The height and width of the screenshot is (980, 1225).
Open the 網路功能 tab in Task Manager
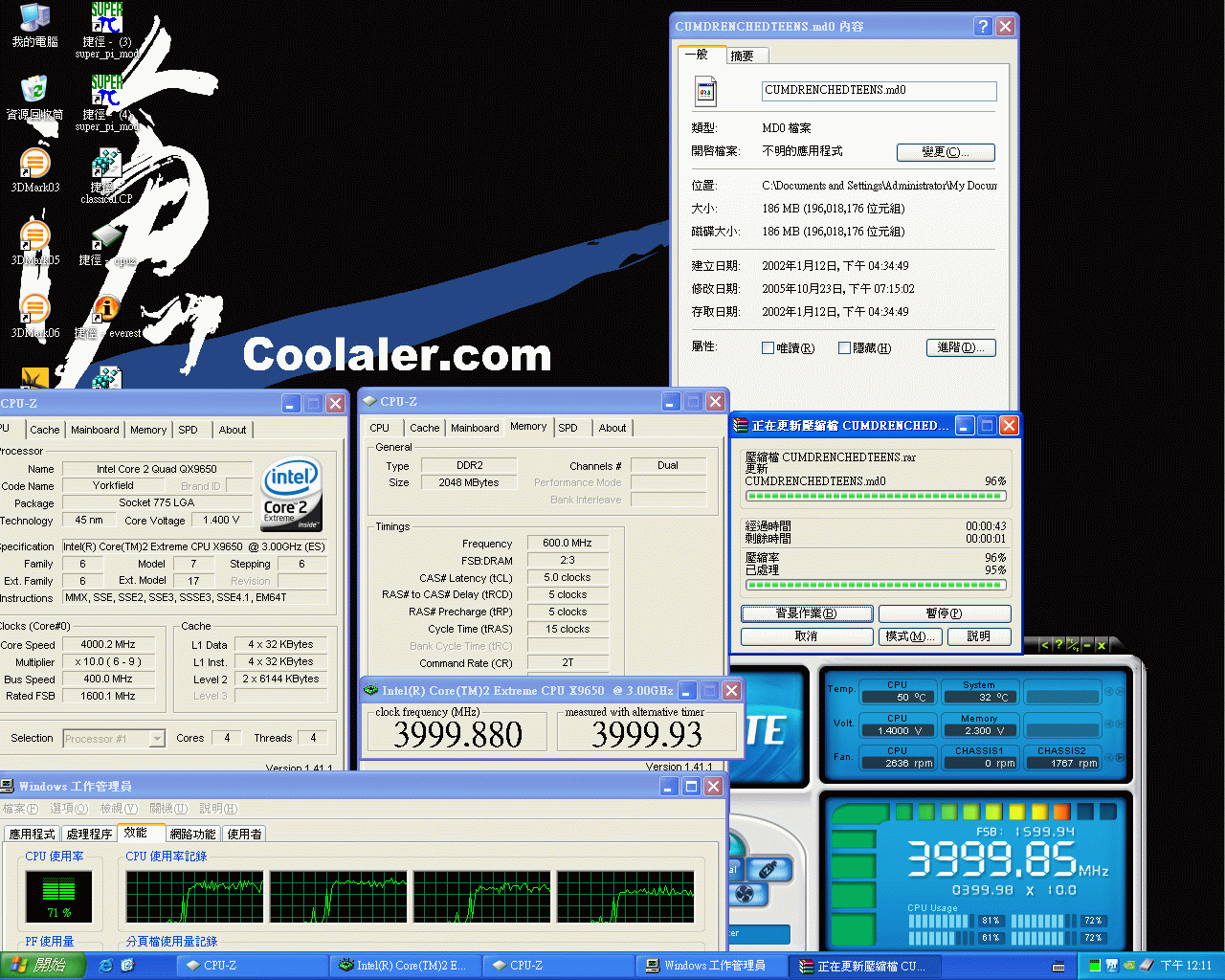(193, 835)
